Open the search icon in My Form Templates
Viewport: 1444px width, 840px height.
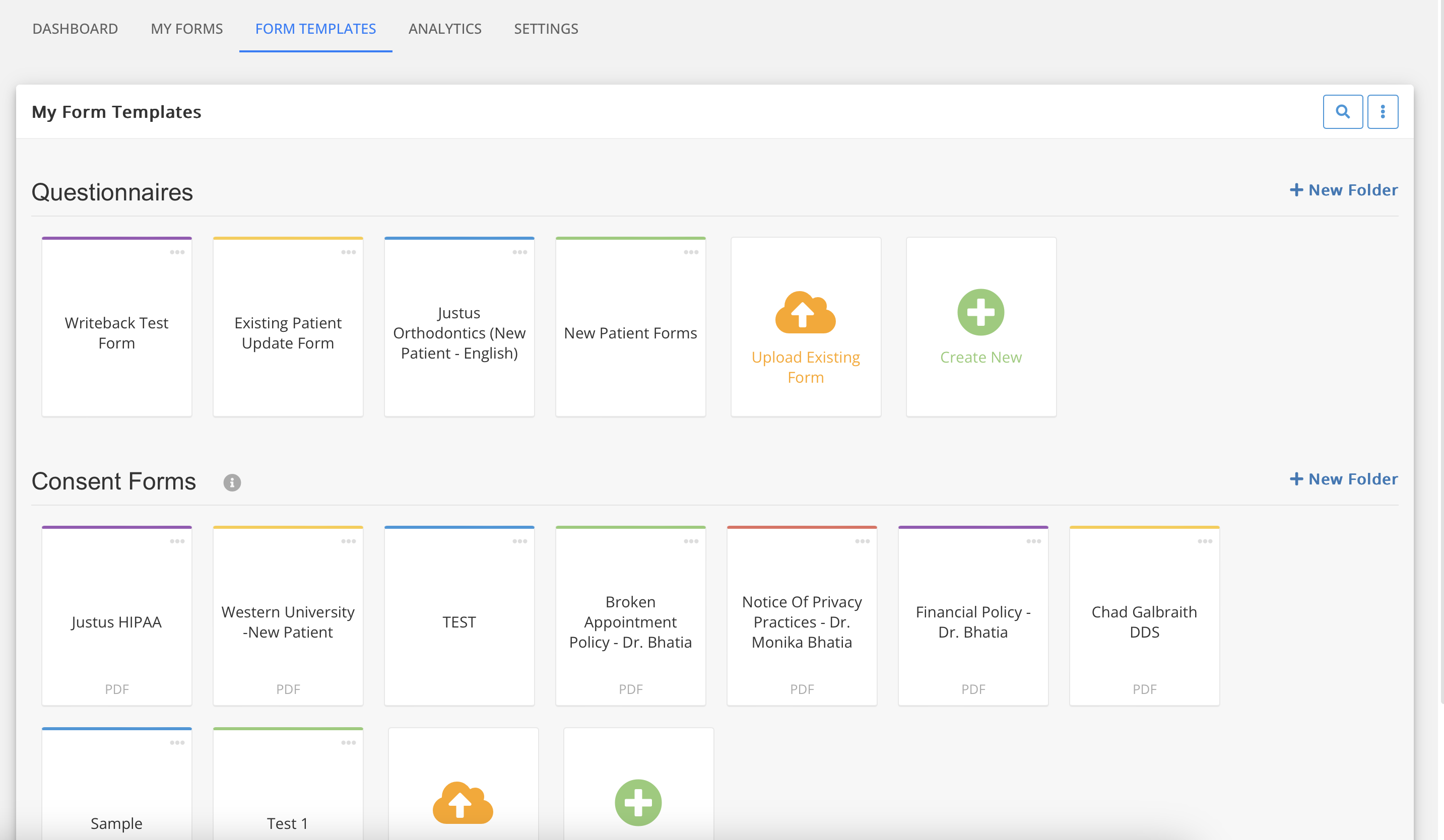coord(1343,111)
